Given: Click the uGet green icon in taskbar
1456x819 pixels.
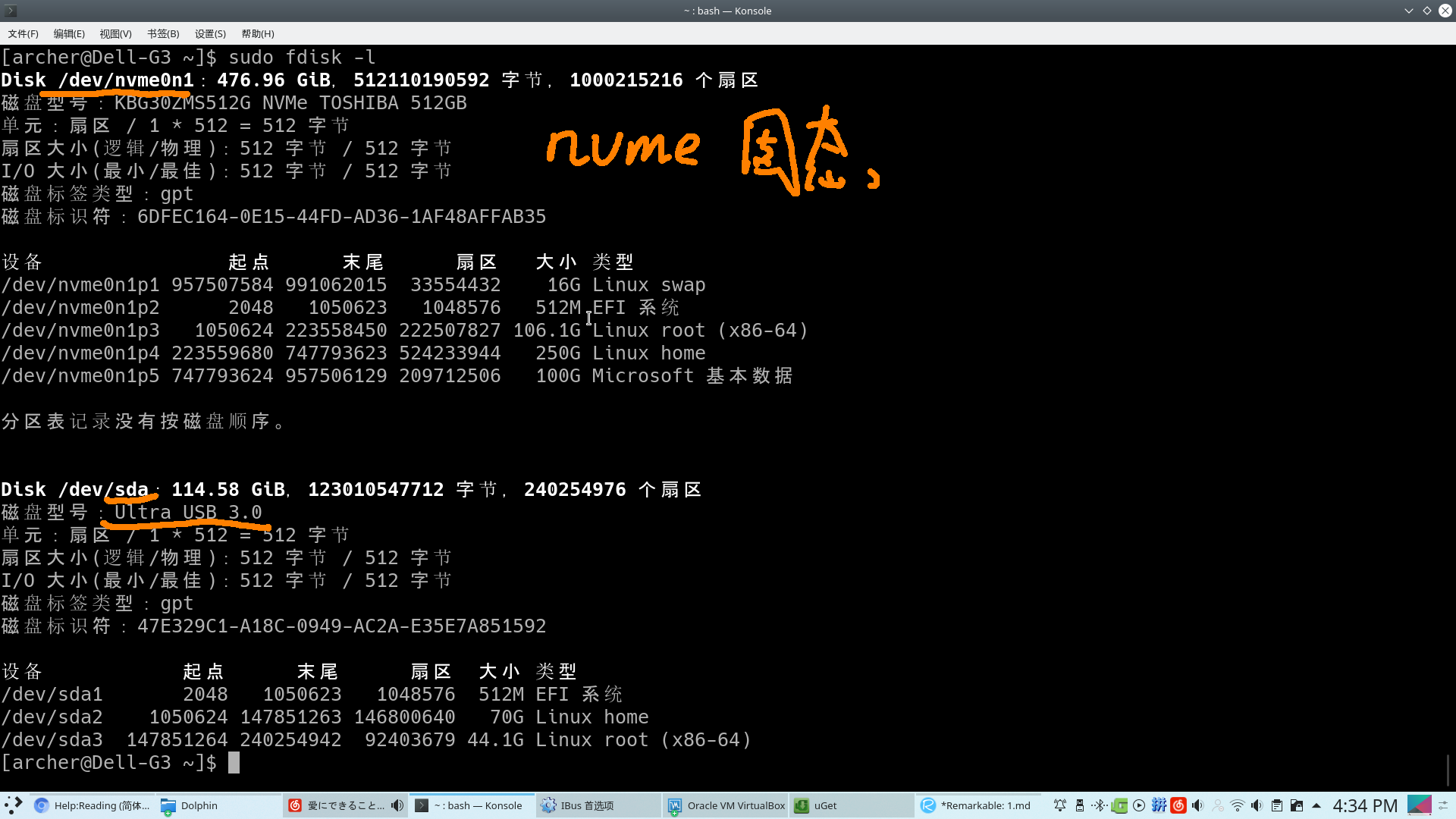Looking at the screenshot, I should coord(802,805).
